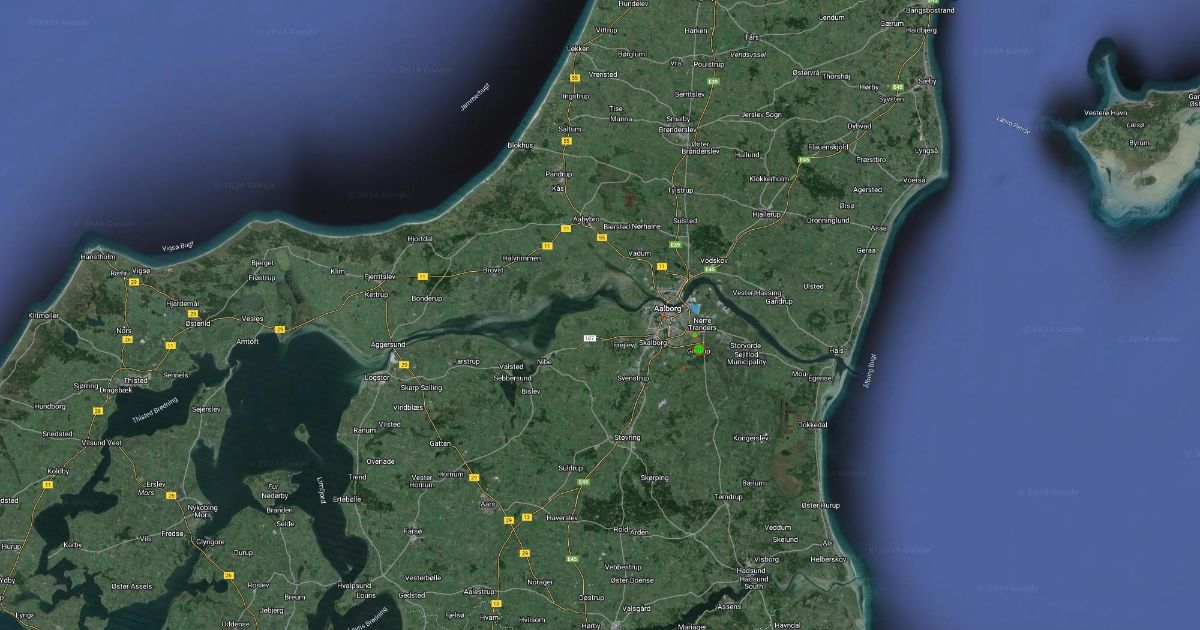The height and width of the screenshot is (630, 1200).
Task: Click the Saltum label
Action: [x=569, y=129]
